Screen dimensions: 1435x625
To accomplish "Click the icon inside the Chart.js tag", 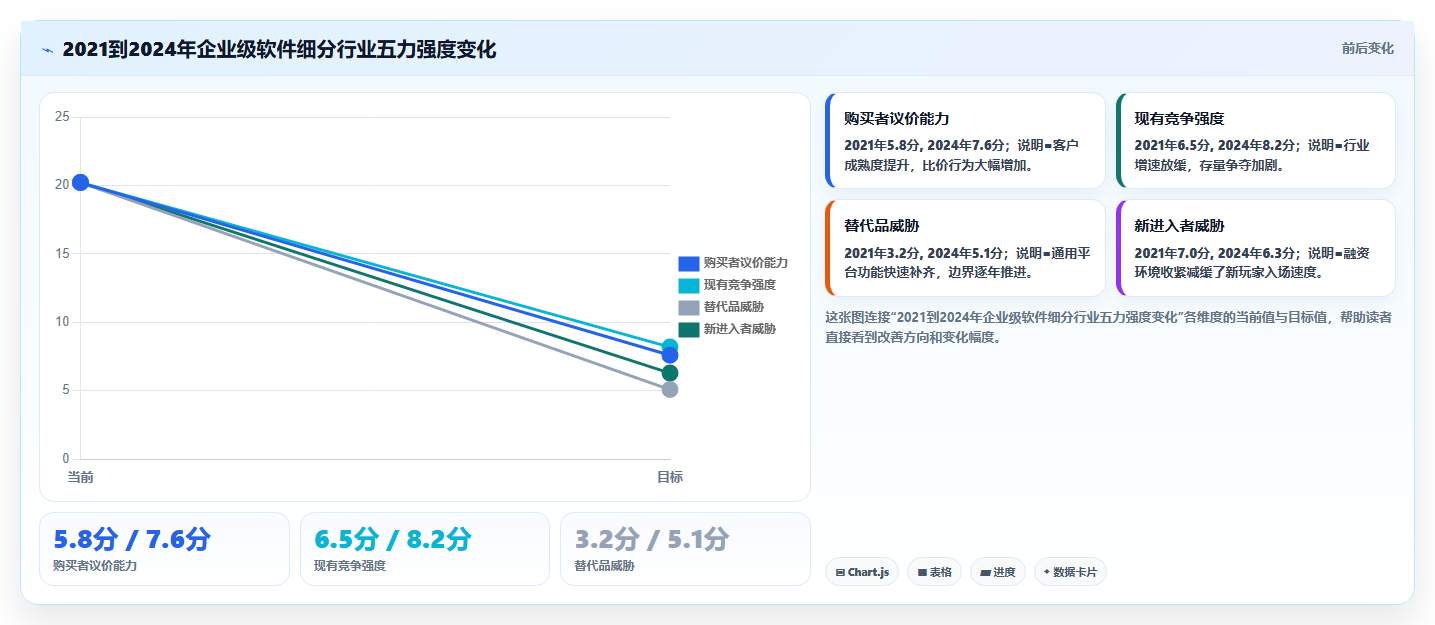I will click(841, 573).
